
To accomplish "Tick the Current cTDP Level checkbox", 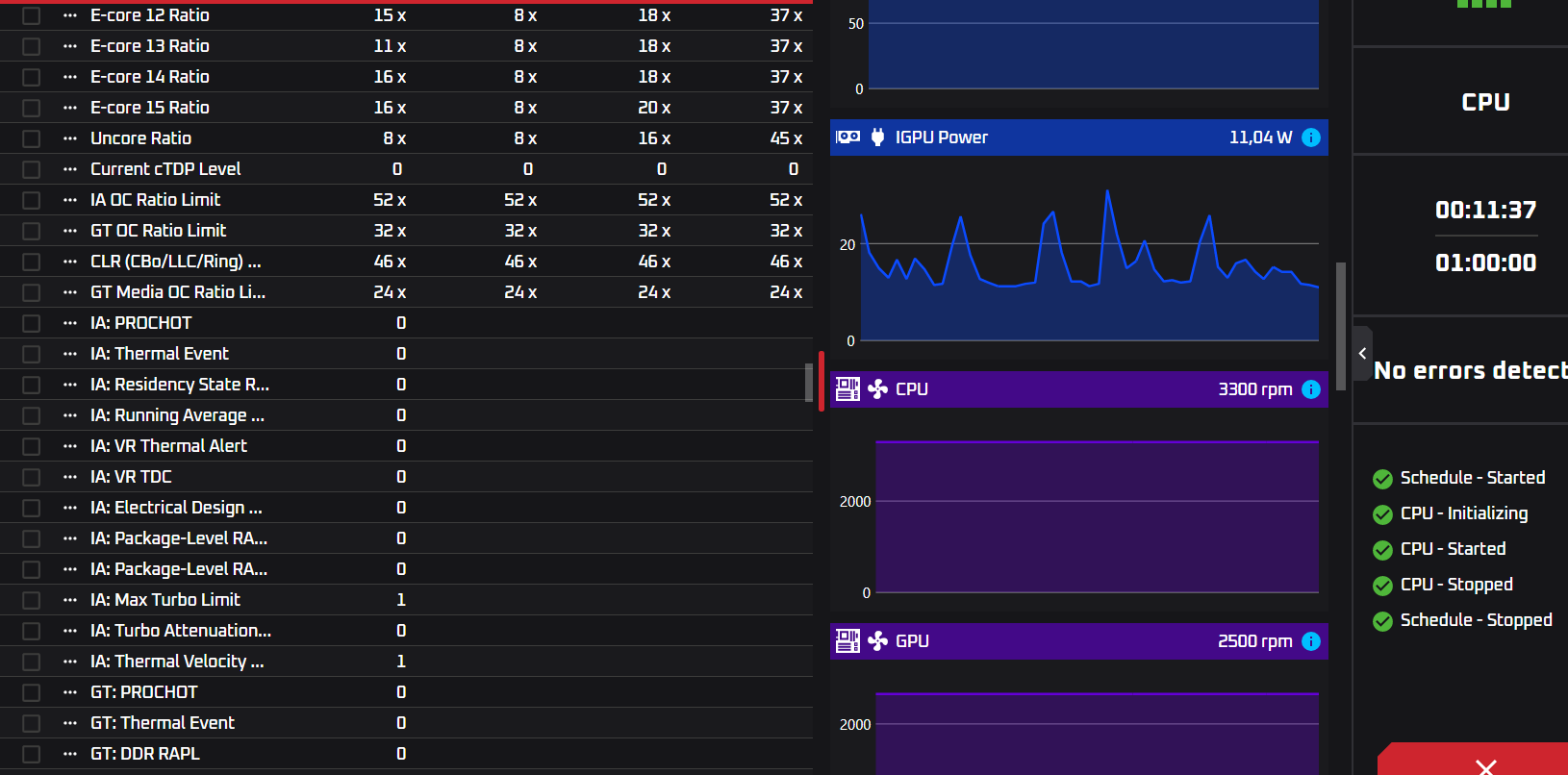I will click(x=32, y=169).
